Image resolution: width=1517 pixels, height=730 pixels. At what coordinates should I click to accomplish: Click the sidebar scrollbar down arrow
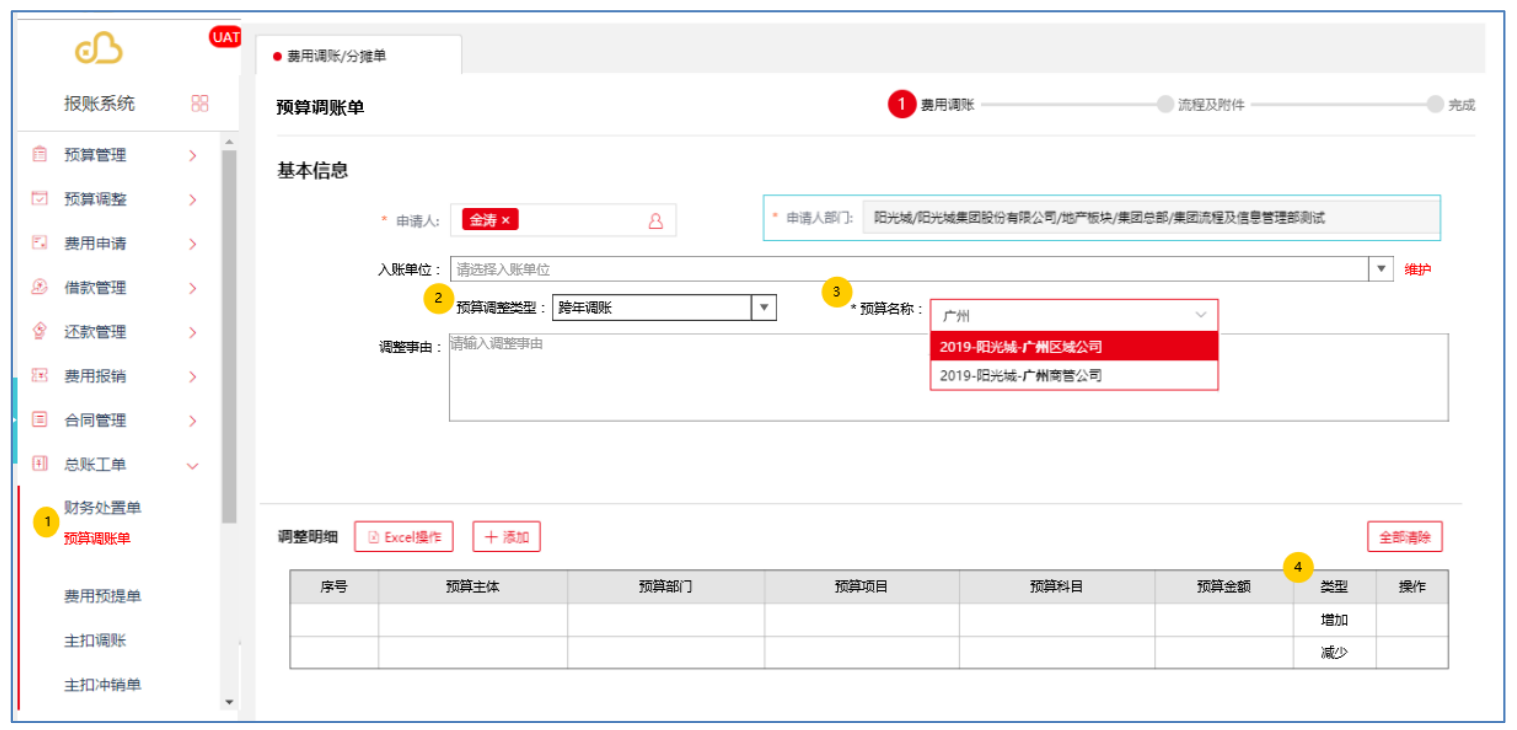(x=230, y=702)
